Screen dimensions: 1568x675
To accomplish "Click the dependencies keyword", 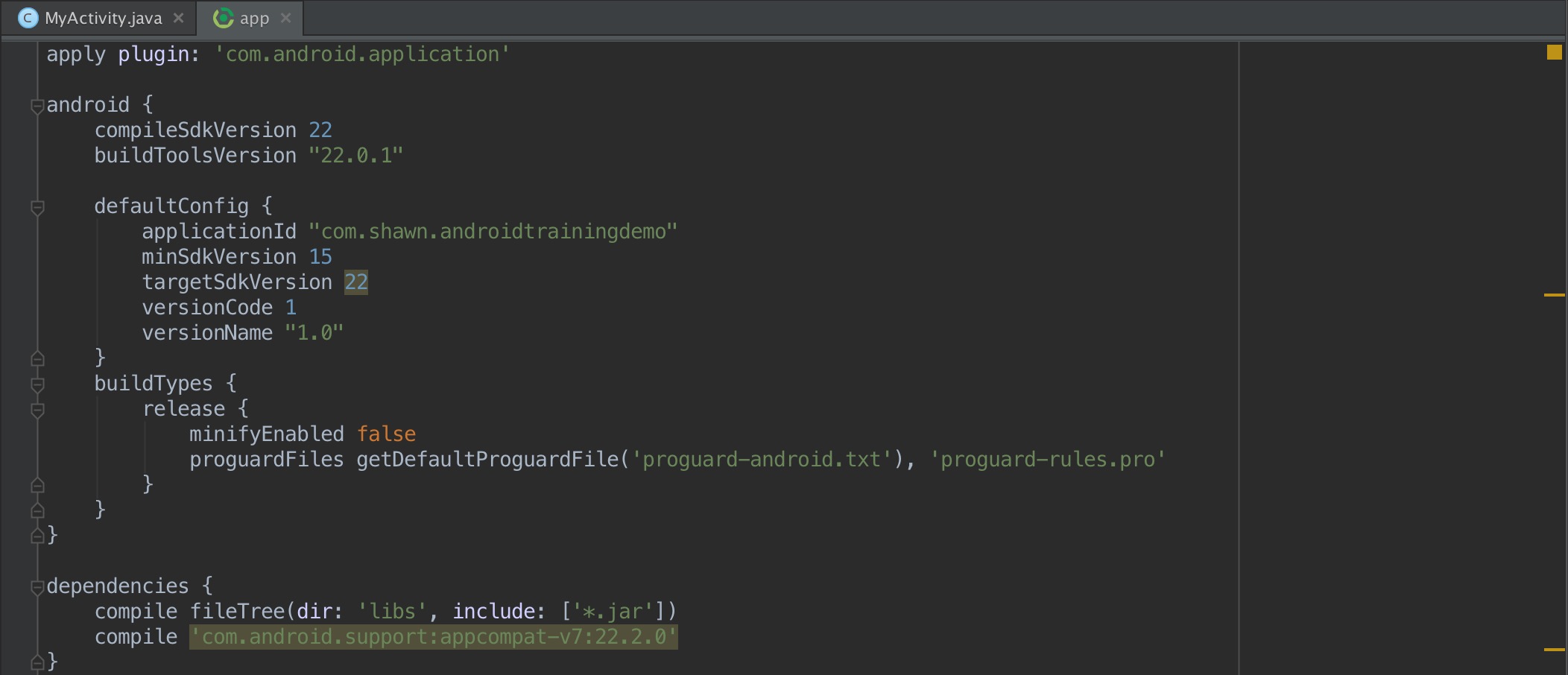I will (118, 586).
